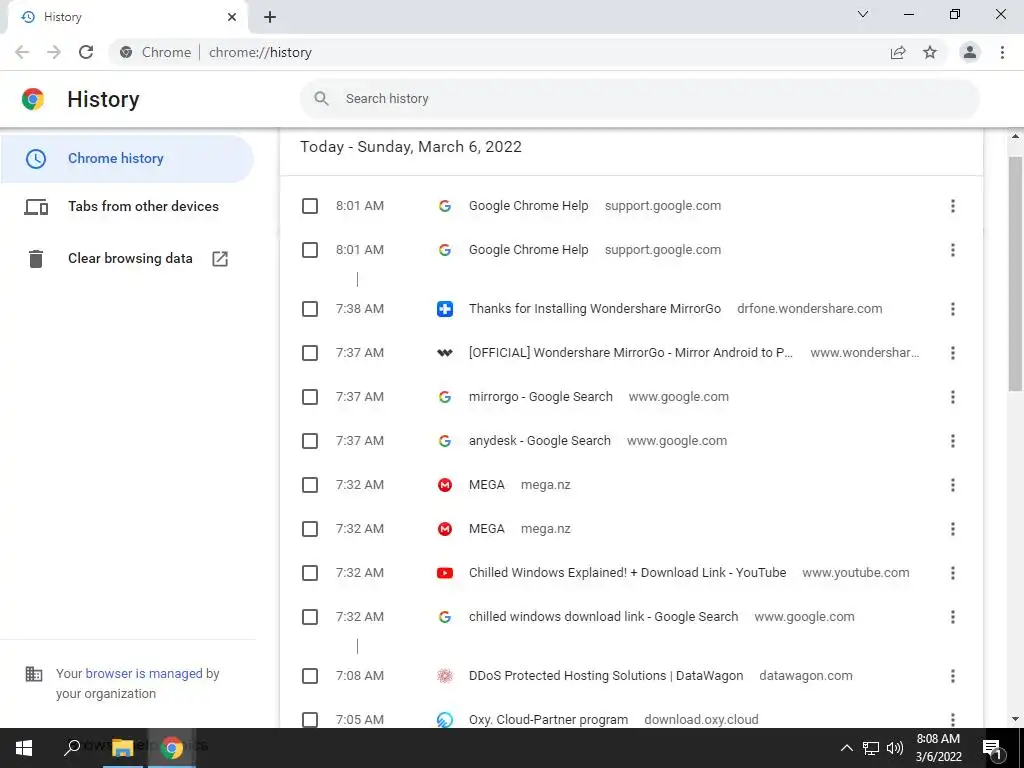
Task: Open the mirrorgo - Google Search link
Action: pyautogui.click(x=541, y=397)
